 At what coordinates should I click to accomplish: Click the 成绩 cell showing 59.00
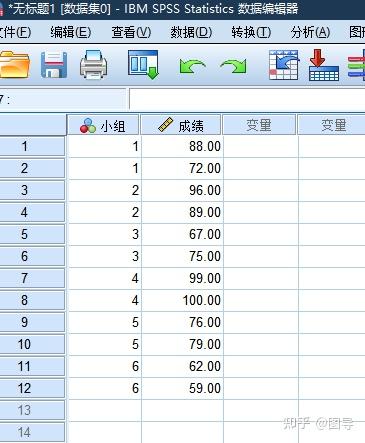pyautogui.click(x=182, y=388)
